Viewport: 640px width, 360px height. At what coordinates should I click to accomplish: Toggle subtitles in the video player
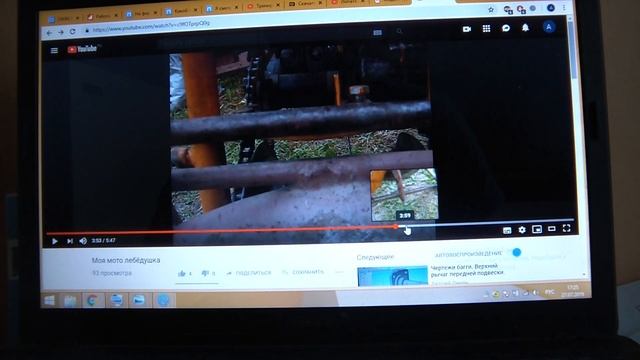point(507,231)
